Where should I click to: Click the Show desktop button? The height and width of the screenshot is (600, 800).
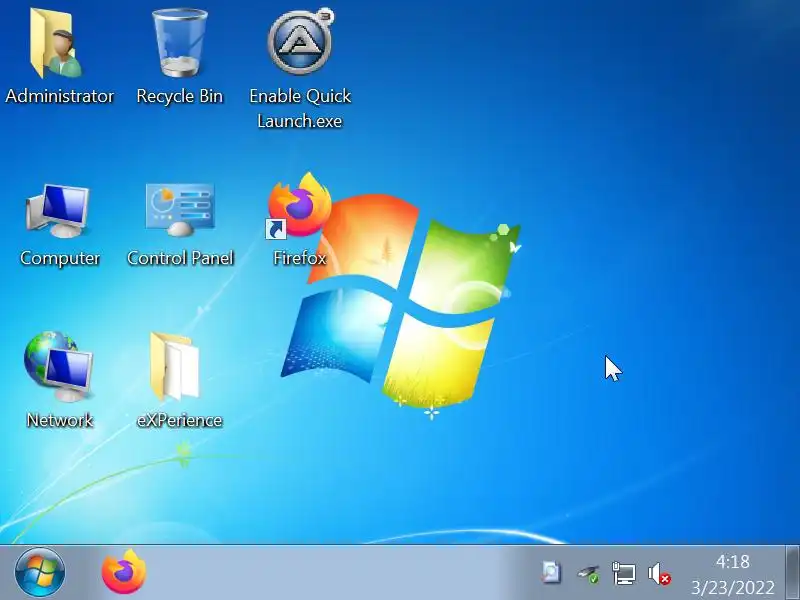tap(792, 572)
